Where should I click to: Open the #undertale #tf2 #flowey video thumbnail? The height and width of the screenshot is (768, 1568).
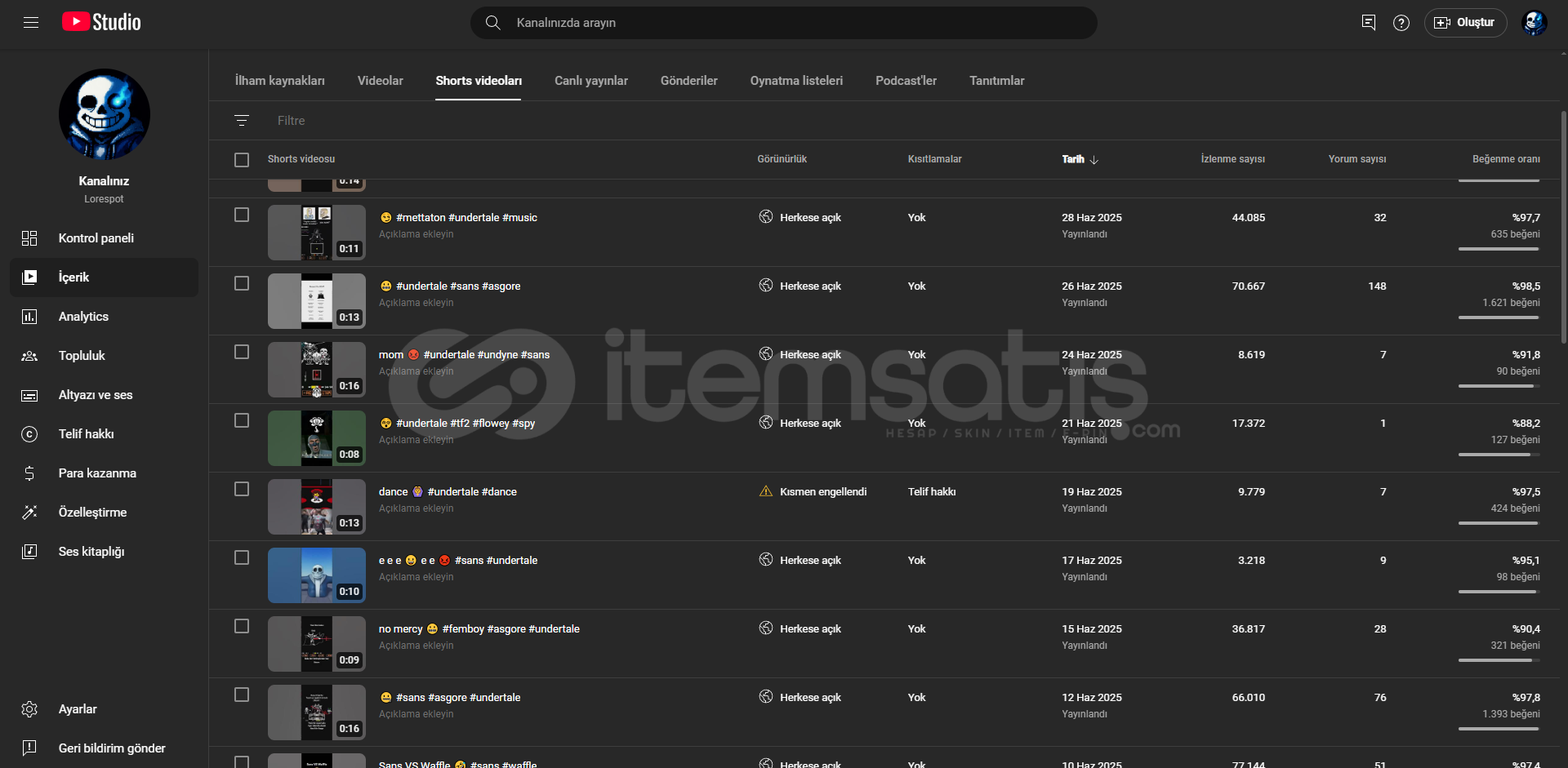pos(317,438)
